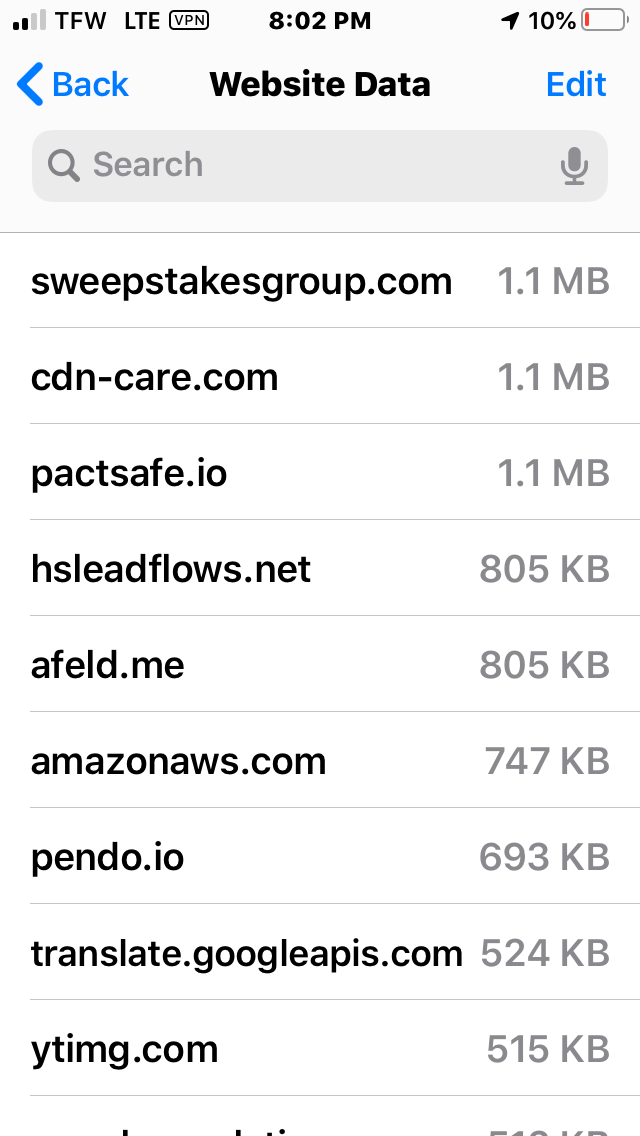The height and width of the screenshot is (1136, 640).
Task: Tap the location arrow status icon
Action: point(511,21)
